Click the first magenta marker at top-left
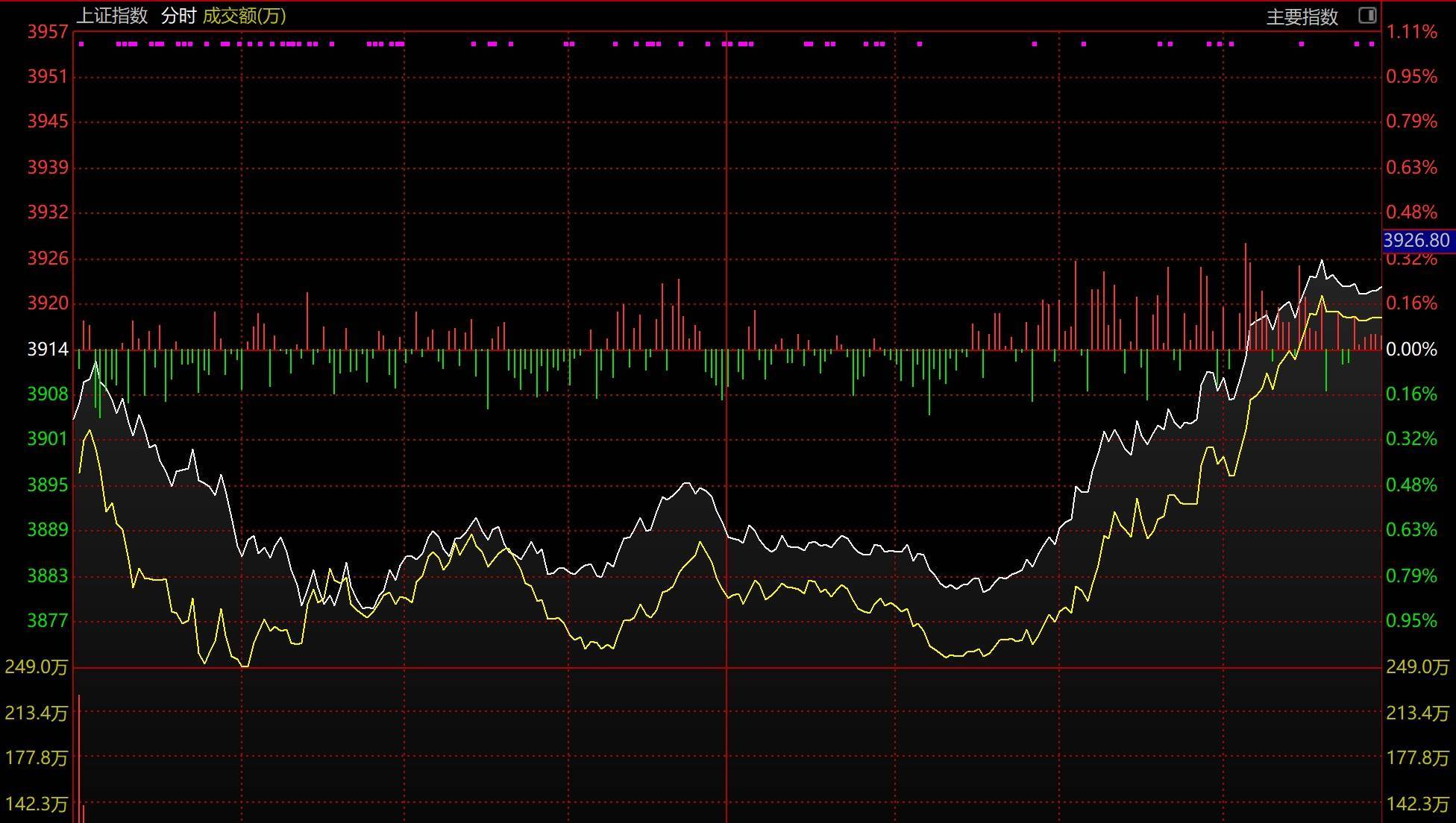Viewport: 1456px width, 823px height. [x=81, y=44]
